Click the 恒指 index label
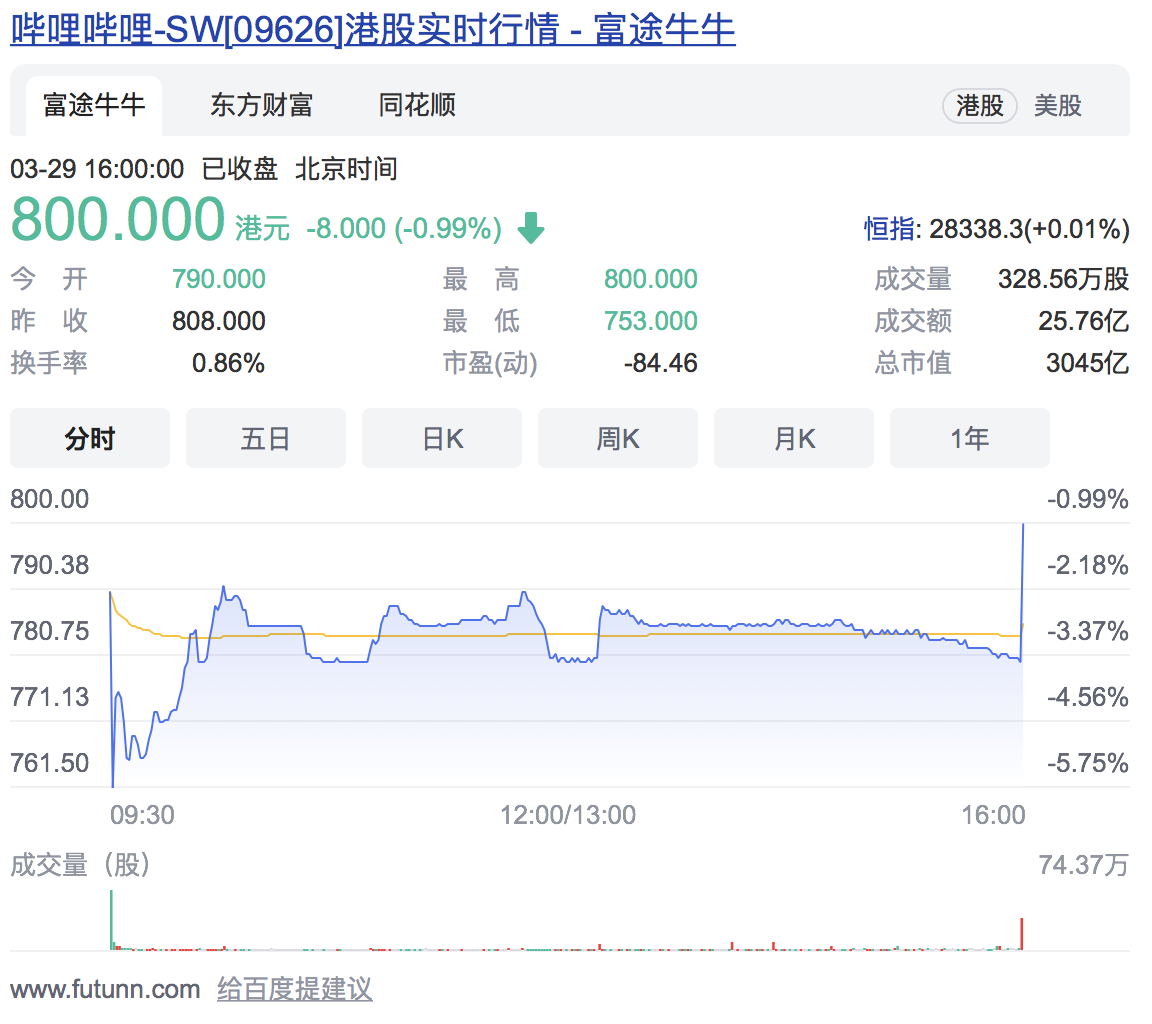This screenshot has height=1024, width=1152. coord(889,229)
